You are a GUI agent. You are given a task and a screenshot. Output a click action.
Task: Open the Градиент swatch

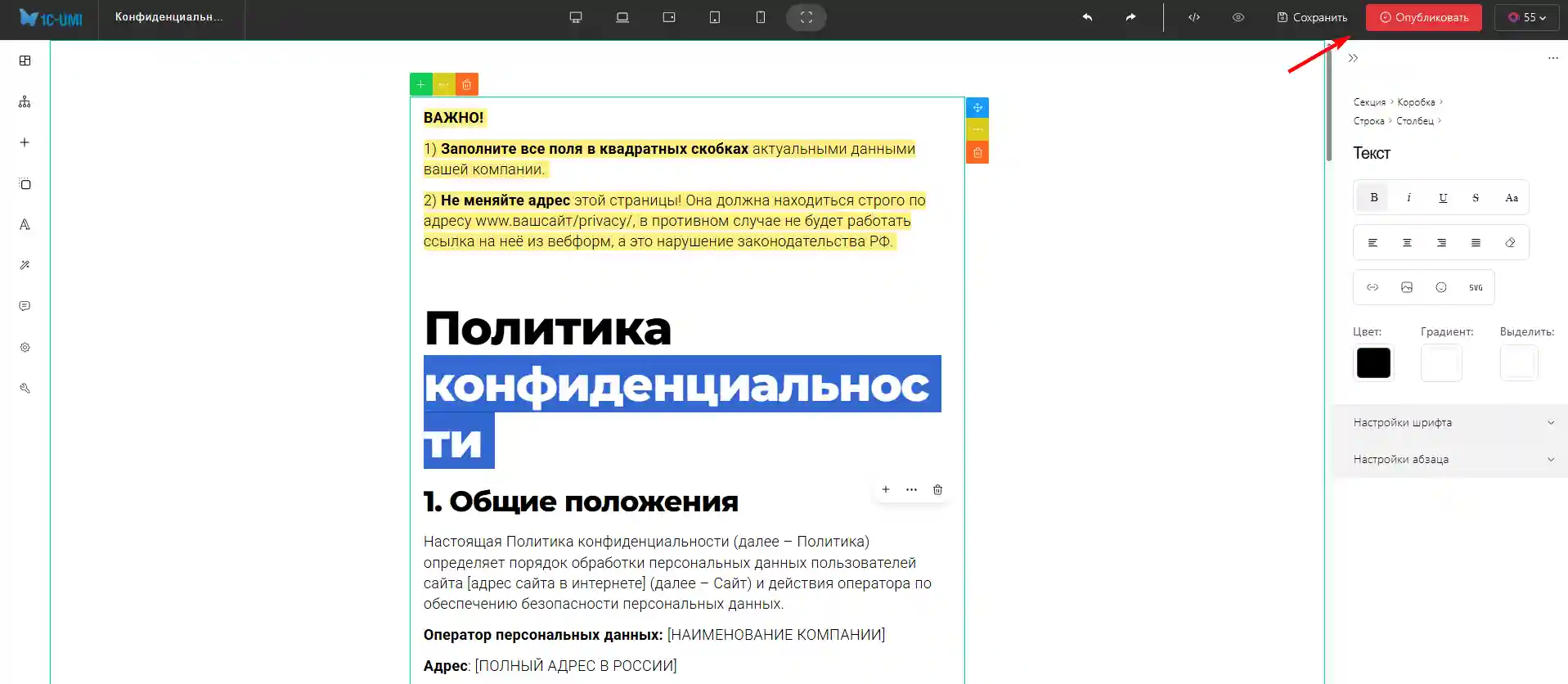point(1441,362)
